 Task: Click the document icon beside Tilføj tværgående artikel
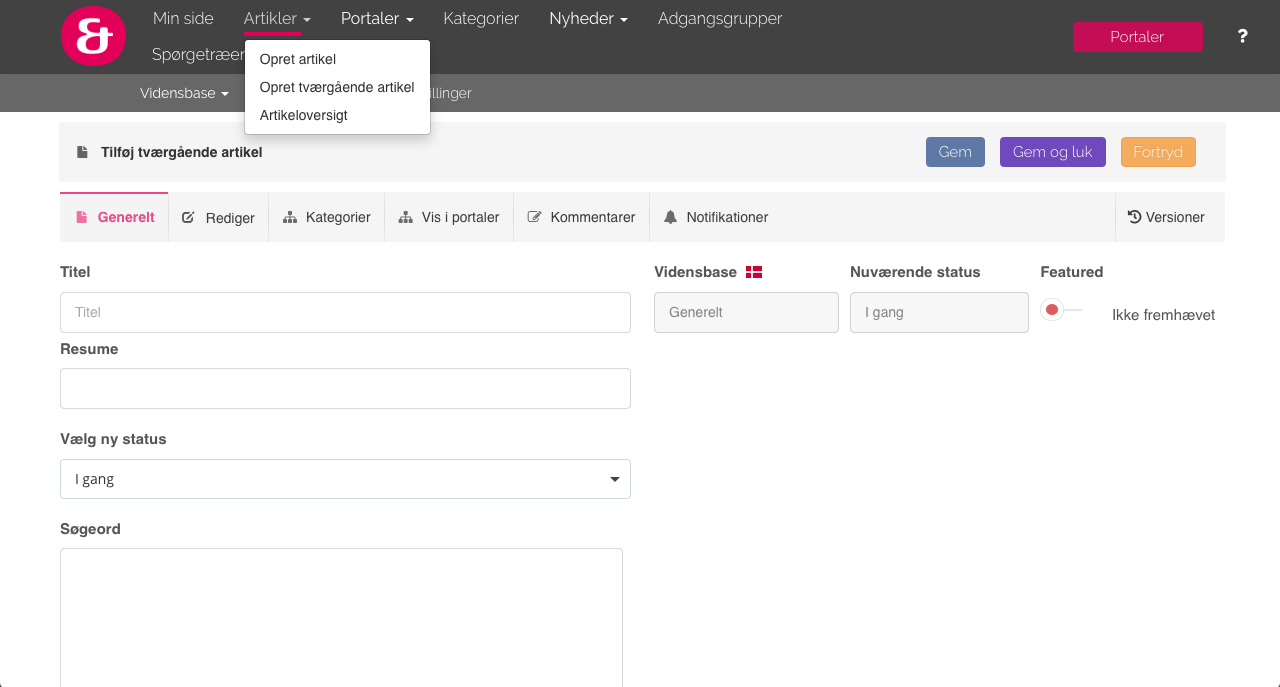[x=82, y=152]
